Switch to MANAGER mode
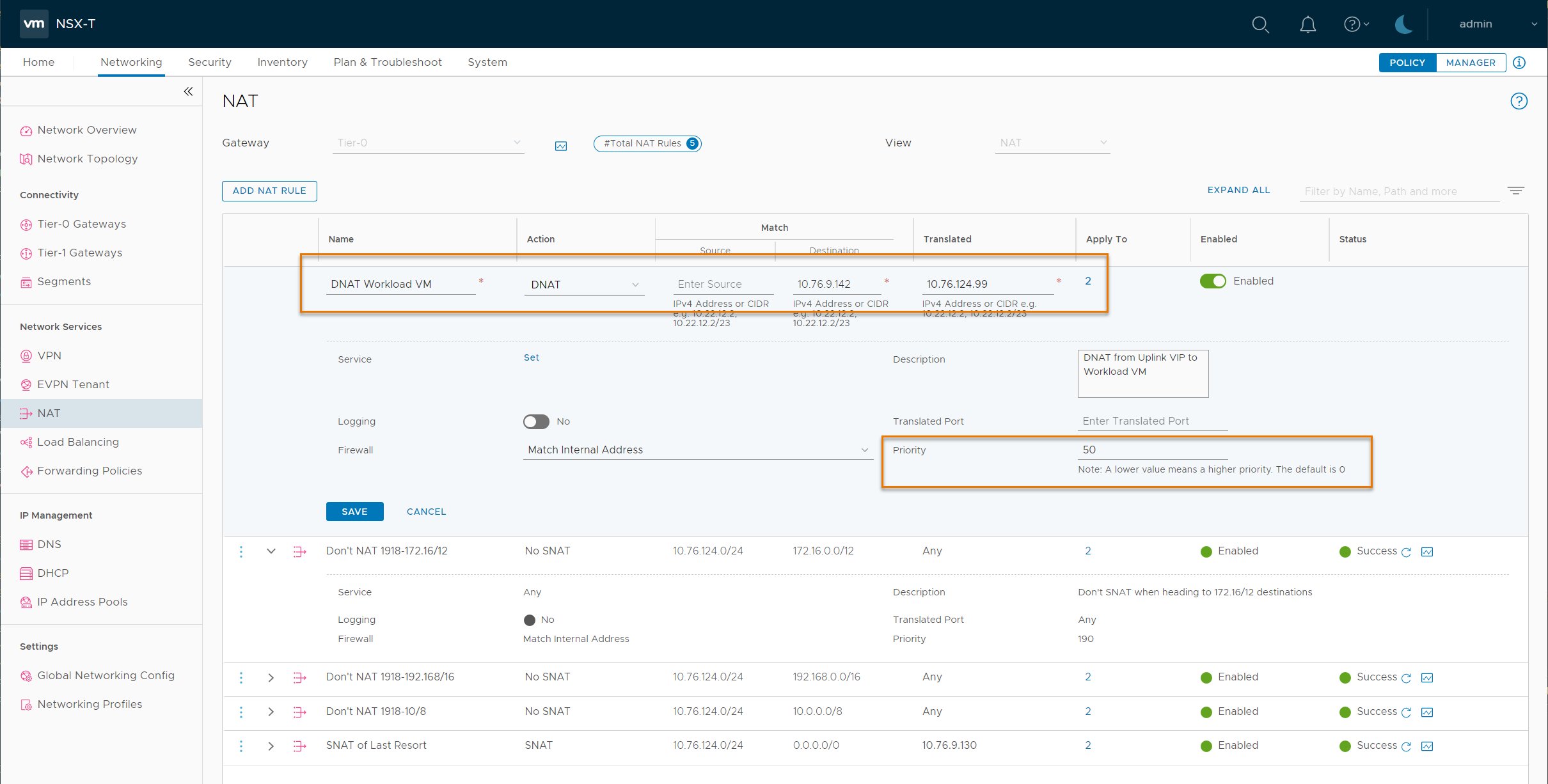This screenshot has height=784, width=1548. [1471, 63]
